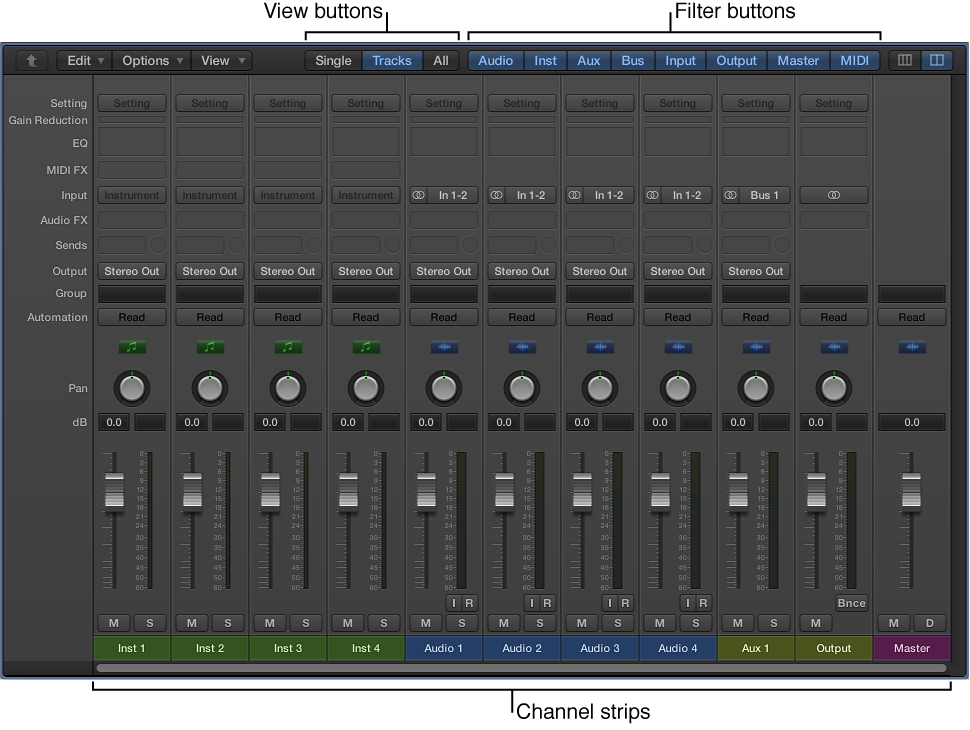The width and height of the screenshot is (970, 730).
Task: Click the stereo format icon beside In 1-2 on Audio 1
Action: point(417,195)
